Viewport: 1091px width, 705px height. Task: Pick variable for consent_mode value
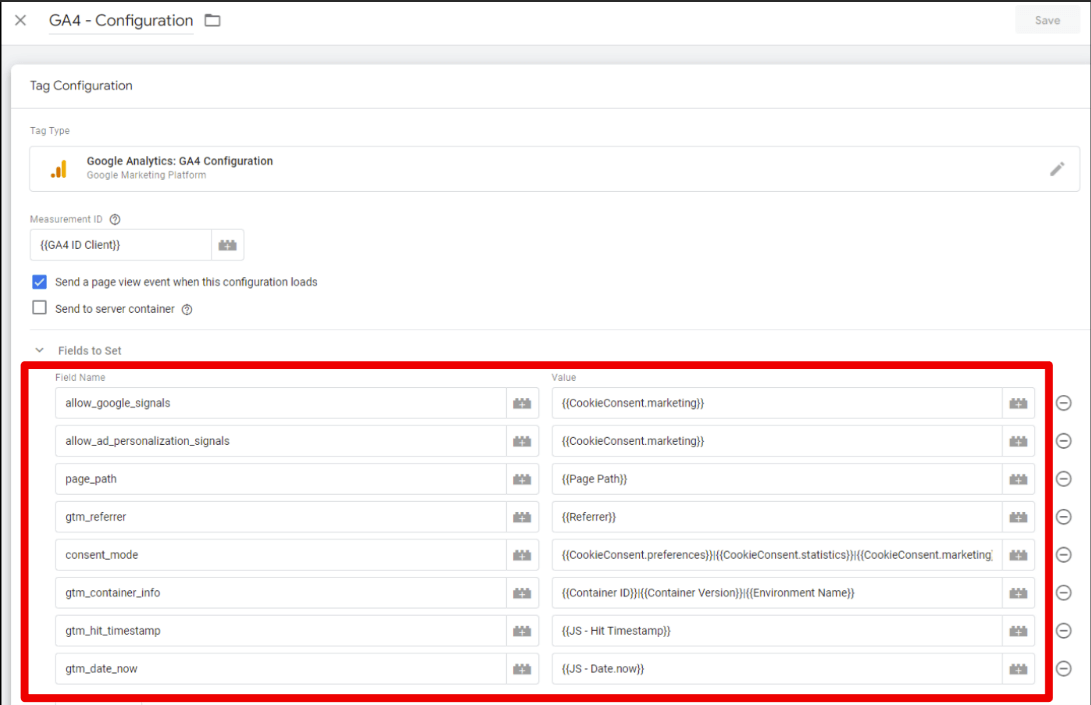pyautogui.click(x=1018, y=555)
